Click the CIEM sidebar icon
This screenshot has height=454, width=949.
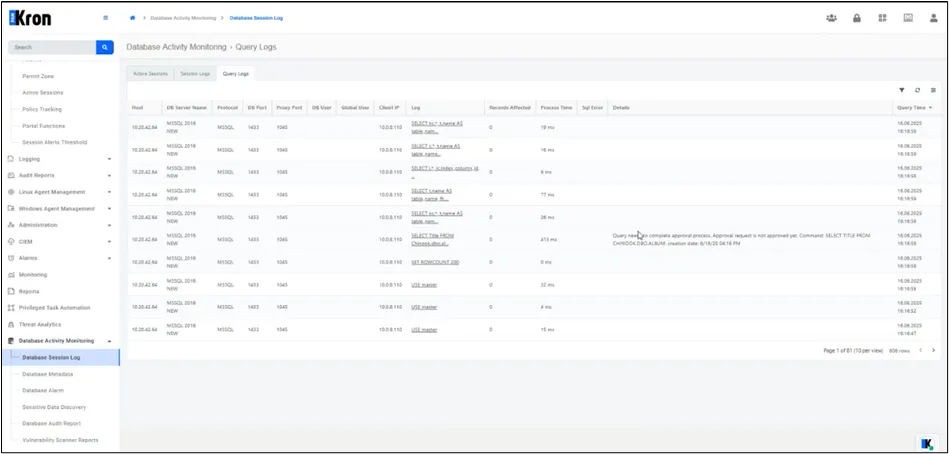pyautogui.click(x=11, y=242)
